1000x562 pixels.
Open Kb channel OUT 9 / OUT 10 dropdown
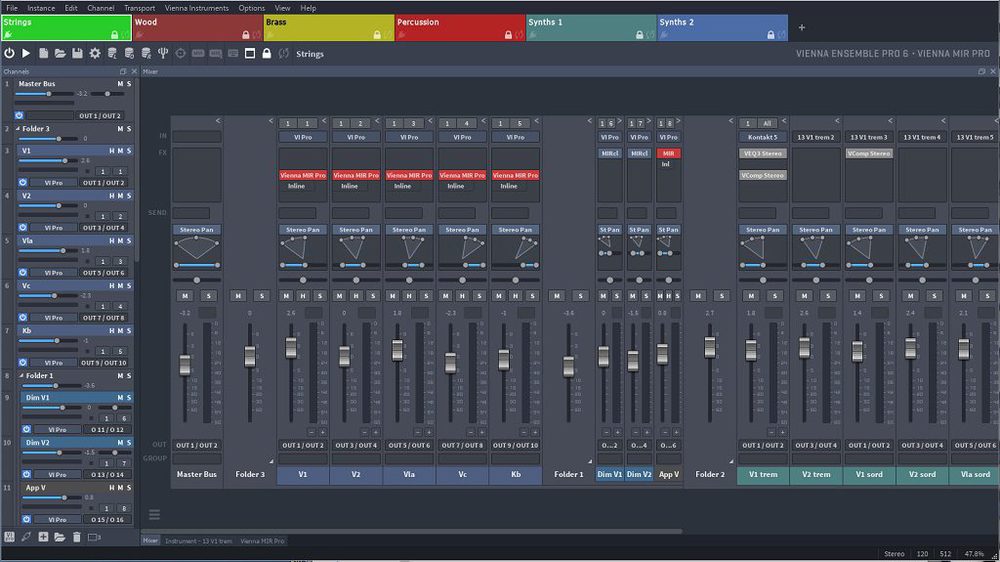[103, 362]
